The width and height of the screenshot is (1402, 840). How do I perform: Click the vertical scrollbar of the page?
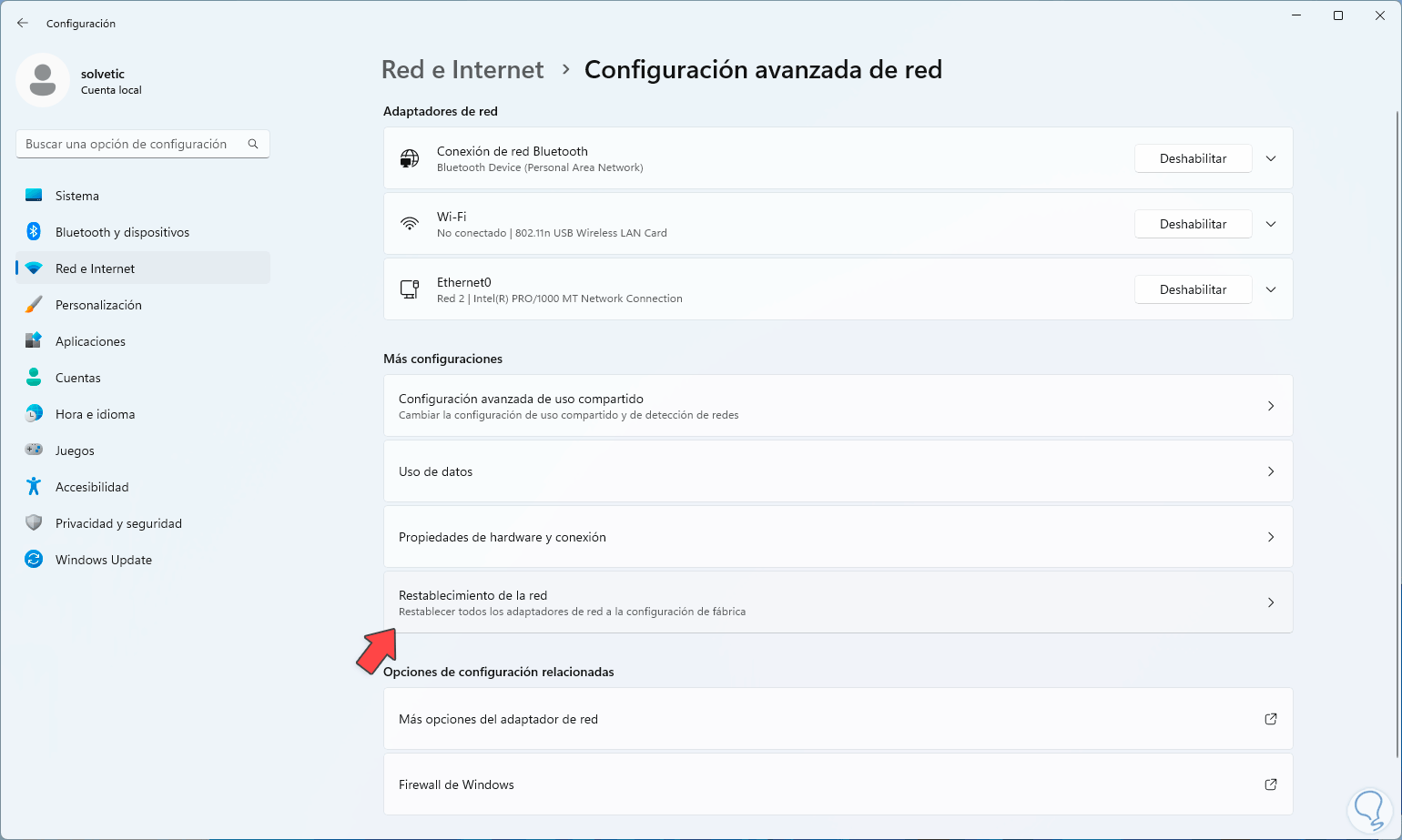[1397, 433]
